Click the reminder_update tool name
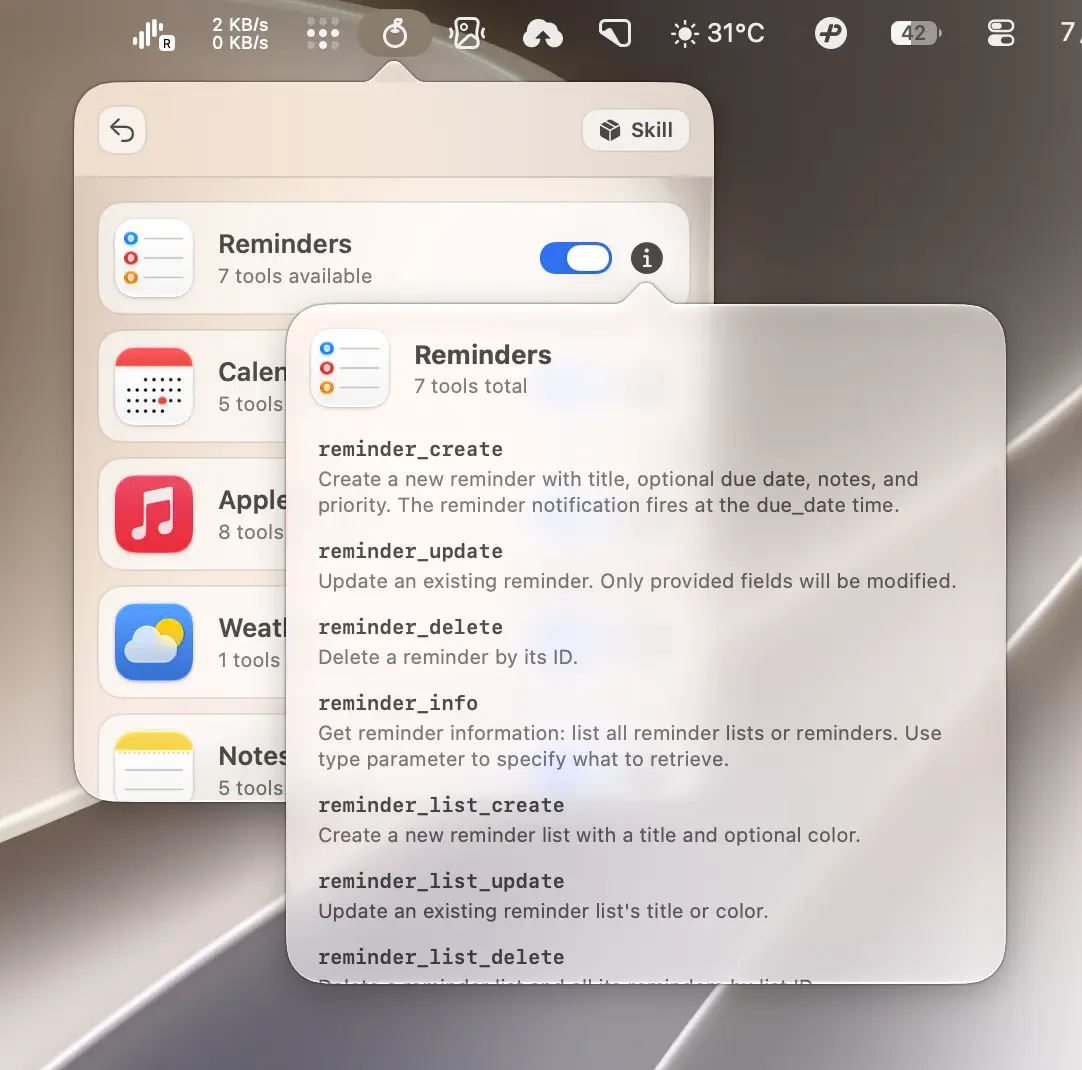Screen dimensions: 1082x1070 [411, 551]
